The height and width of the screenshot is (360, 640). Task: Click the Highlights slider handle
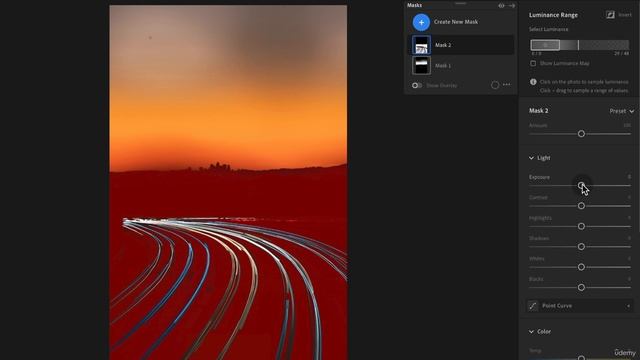pos(581,226)
